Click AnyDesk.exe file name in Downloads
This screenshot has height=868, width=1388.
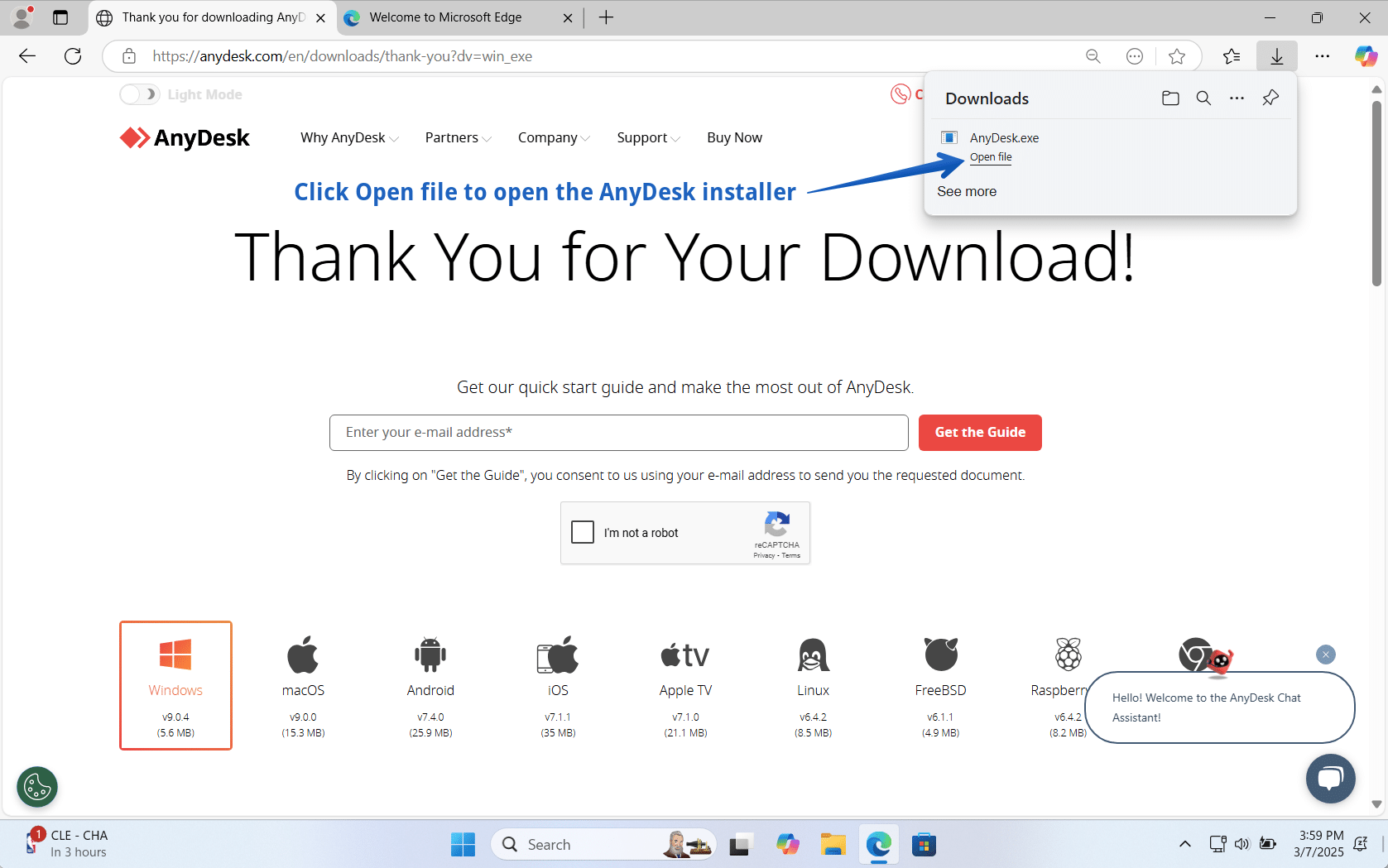coord(1004,138)
